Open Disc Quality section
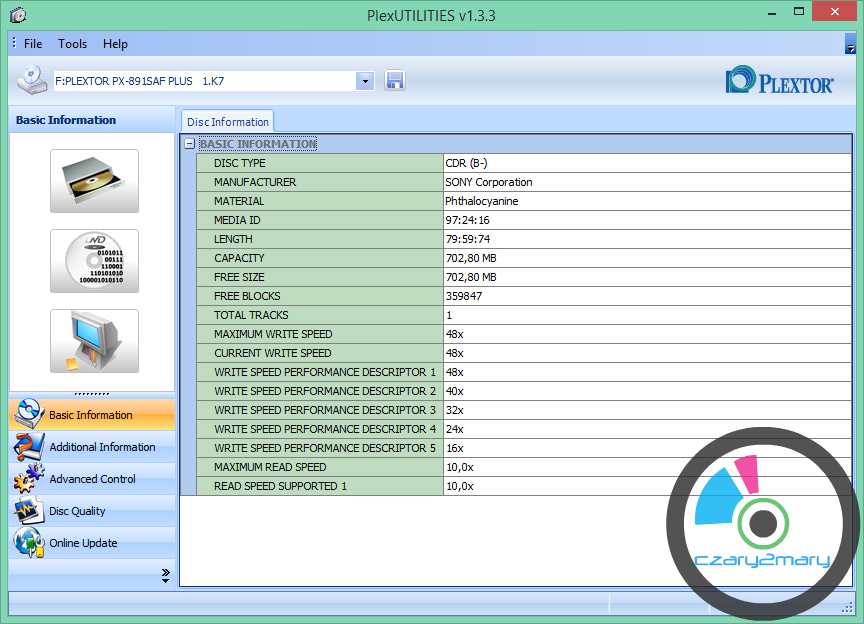Image resolution: width=864 pixels, height=624 pixels. coord(77,511)
